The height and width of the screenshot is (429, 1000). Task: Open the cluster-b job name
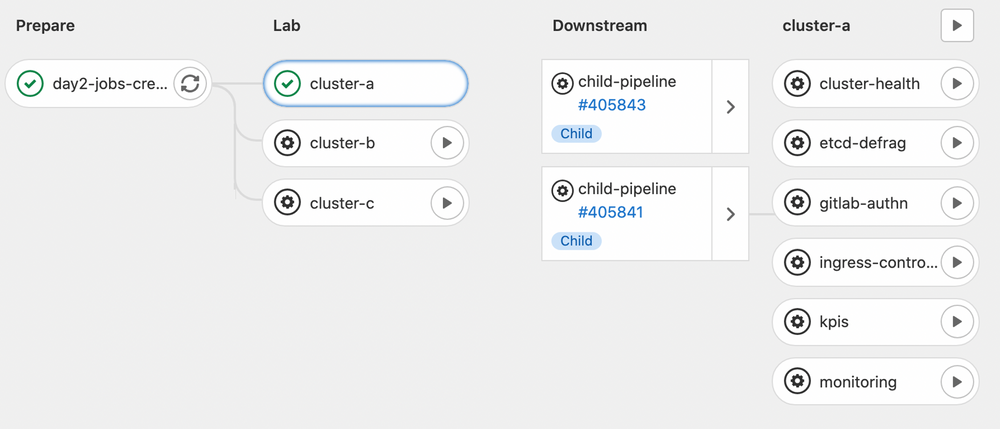click(x=342, y=143)
